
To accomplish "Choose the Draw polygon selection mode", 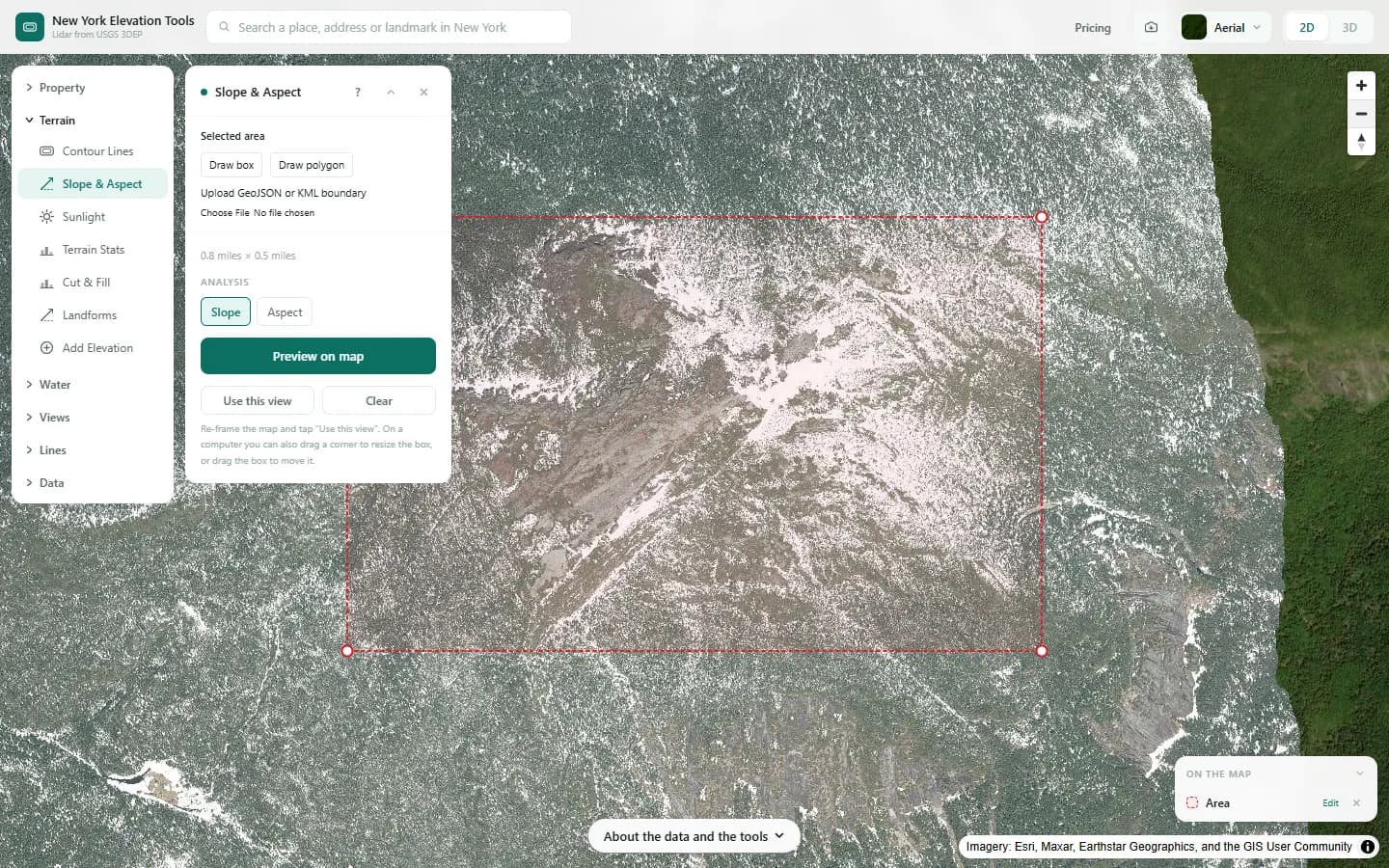I will coord(312,165).
